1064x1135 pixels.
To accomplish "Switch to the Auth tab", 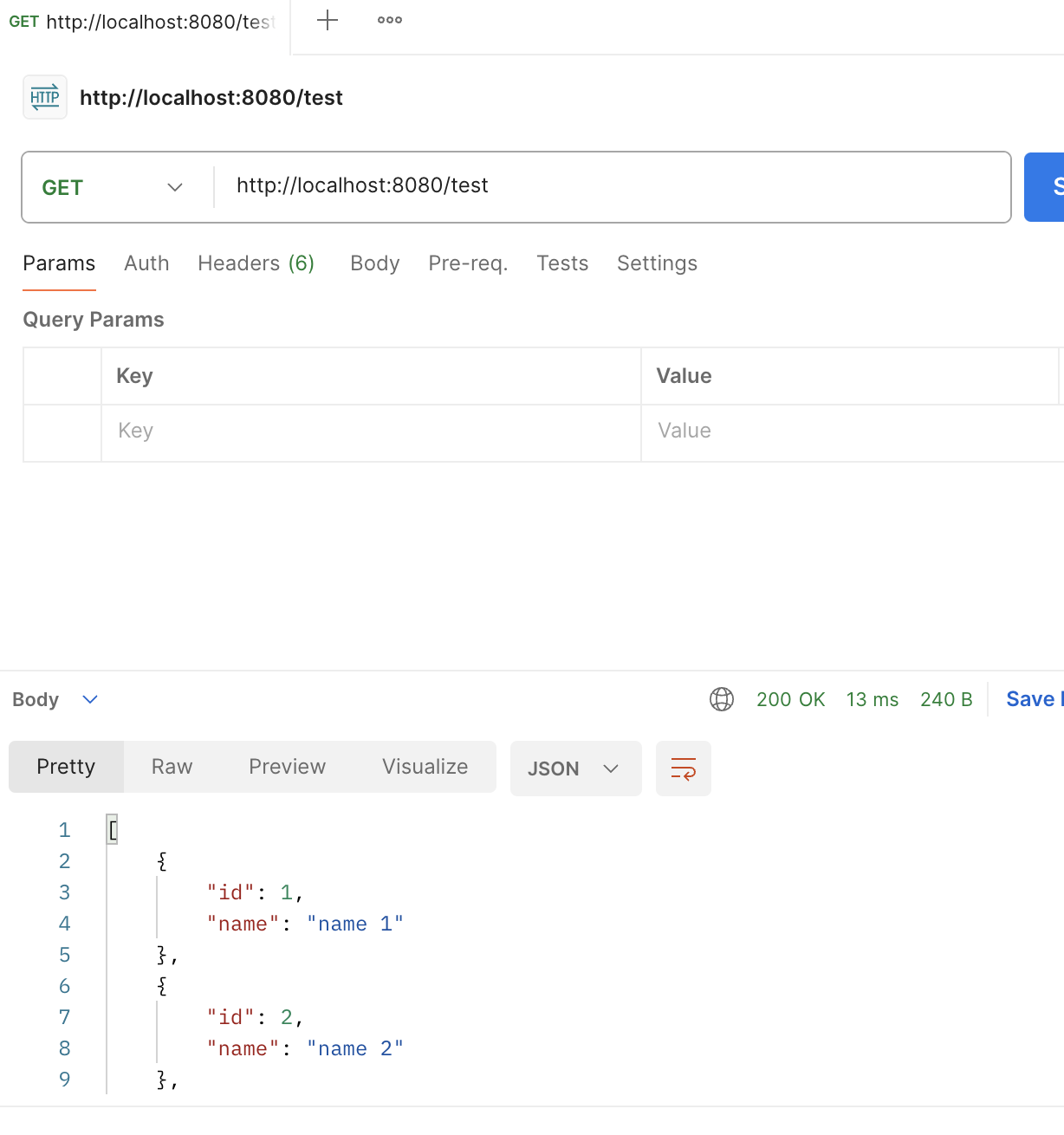I will 146,263.
